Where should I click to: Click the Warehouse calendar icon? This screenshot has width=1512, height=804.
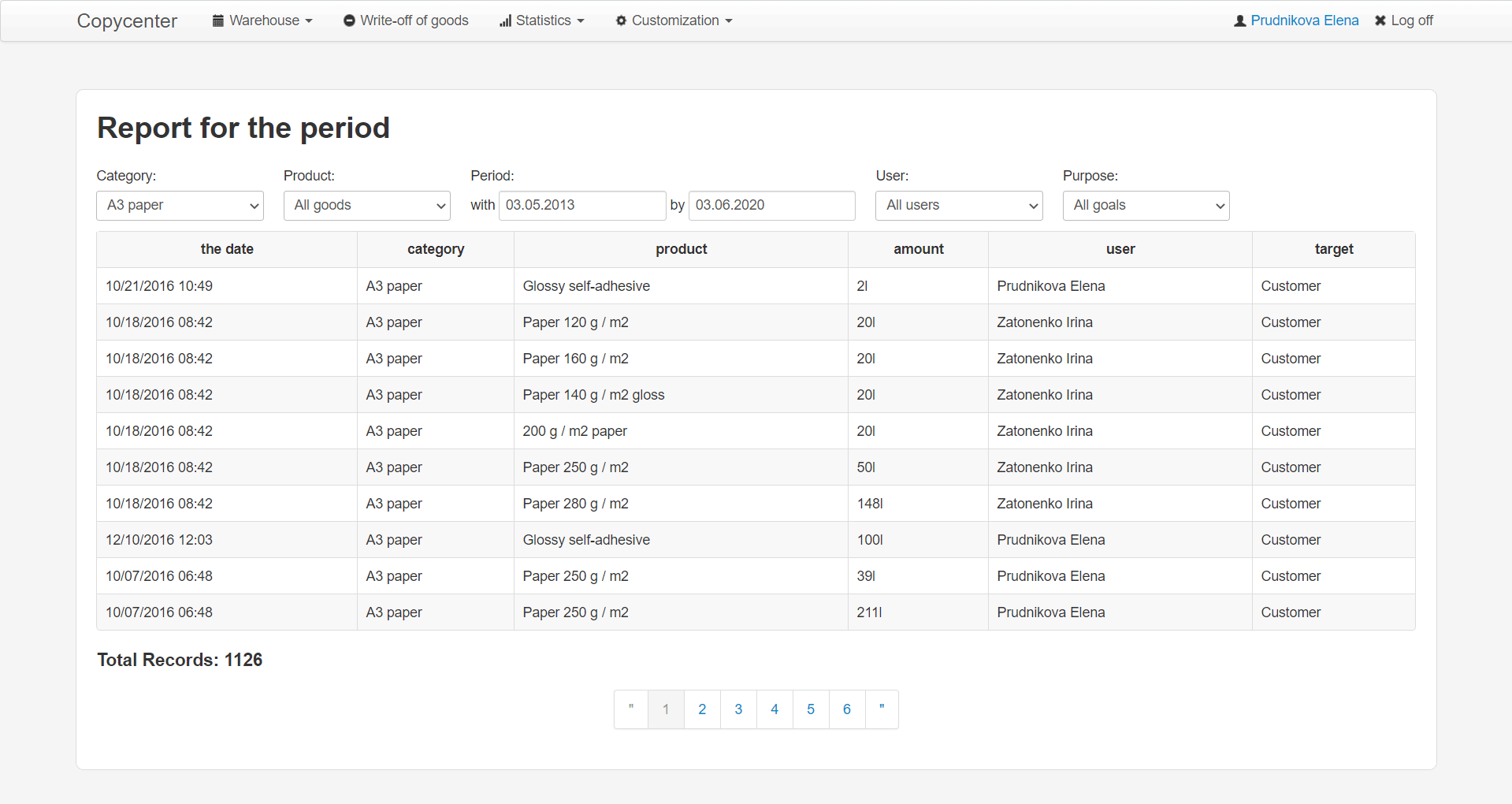click(x=218, y=20)
